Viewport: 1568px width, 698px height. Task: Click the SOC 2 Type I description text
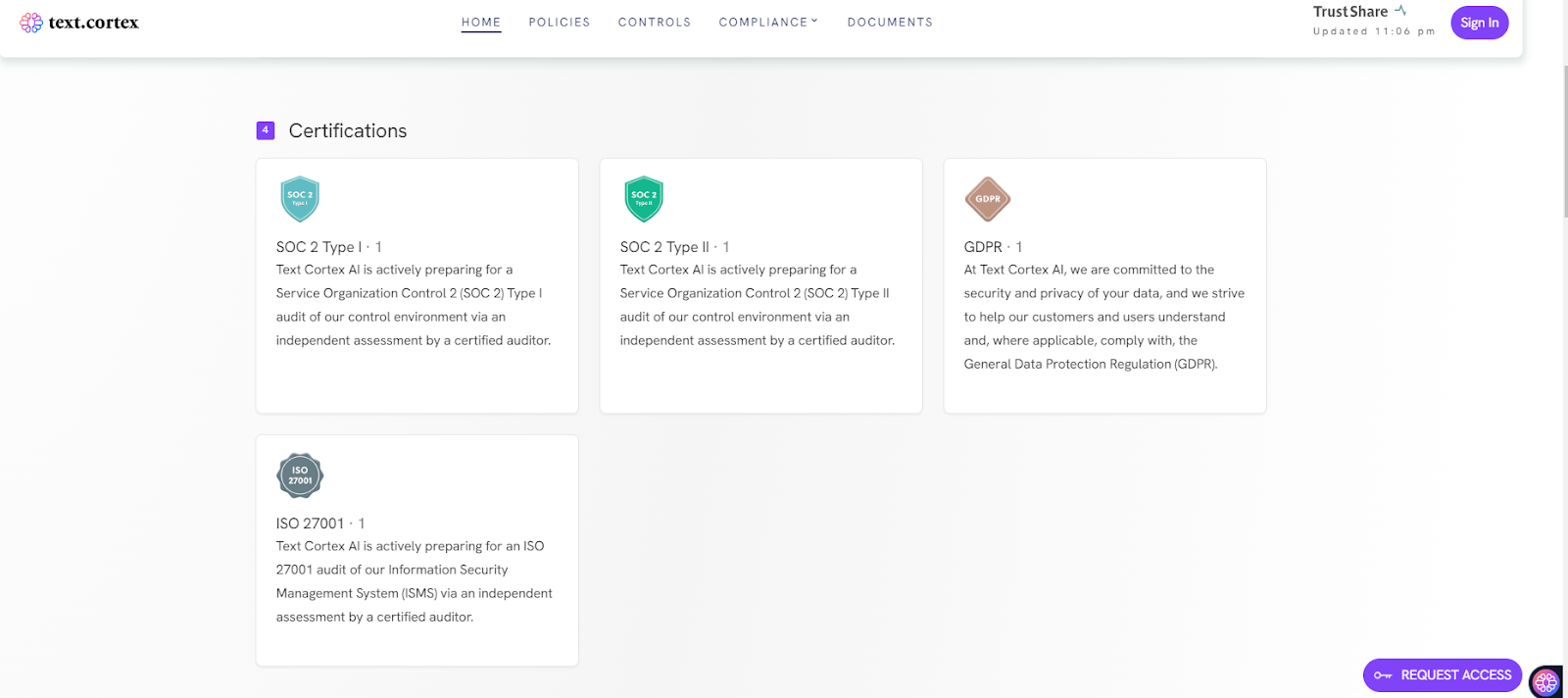414,305
